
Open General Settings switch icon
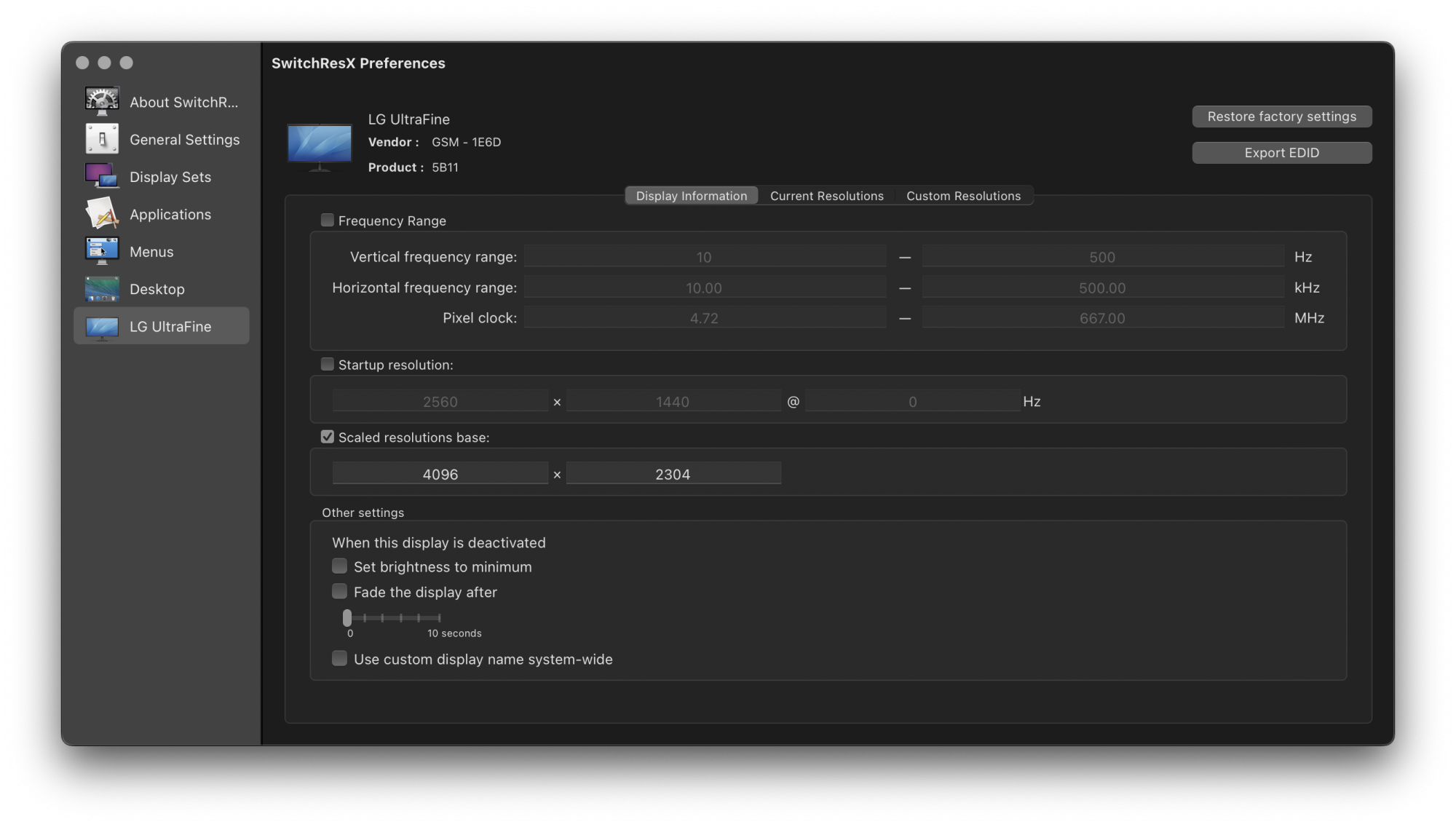tap(102, 139)
